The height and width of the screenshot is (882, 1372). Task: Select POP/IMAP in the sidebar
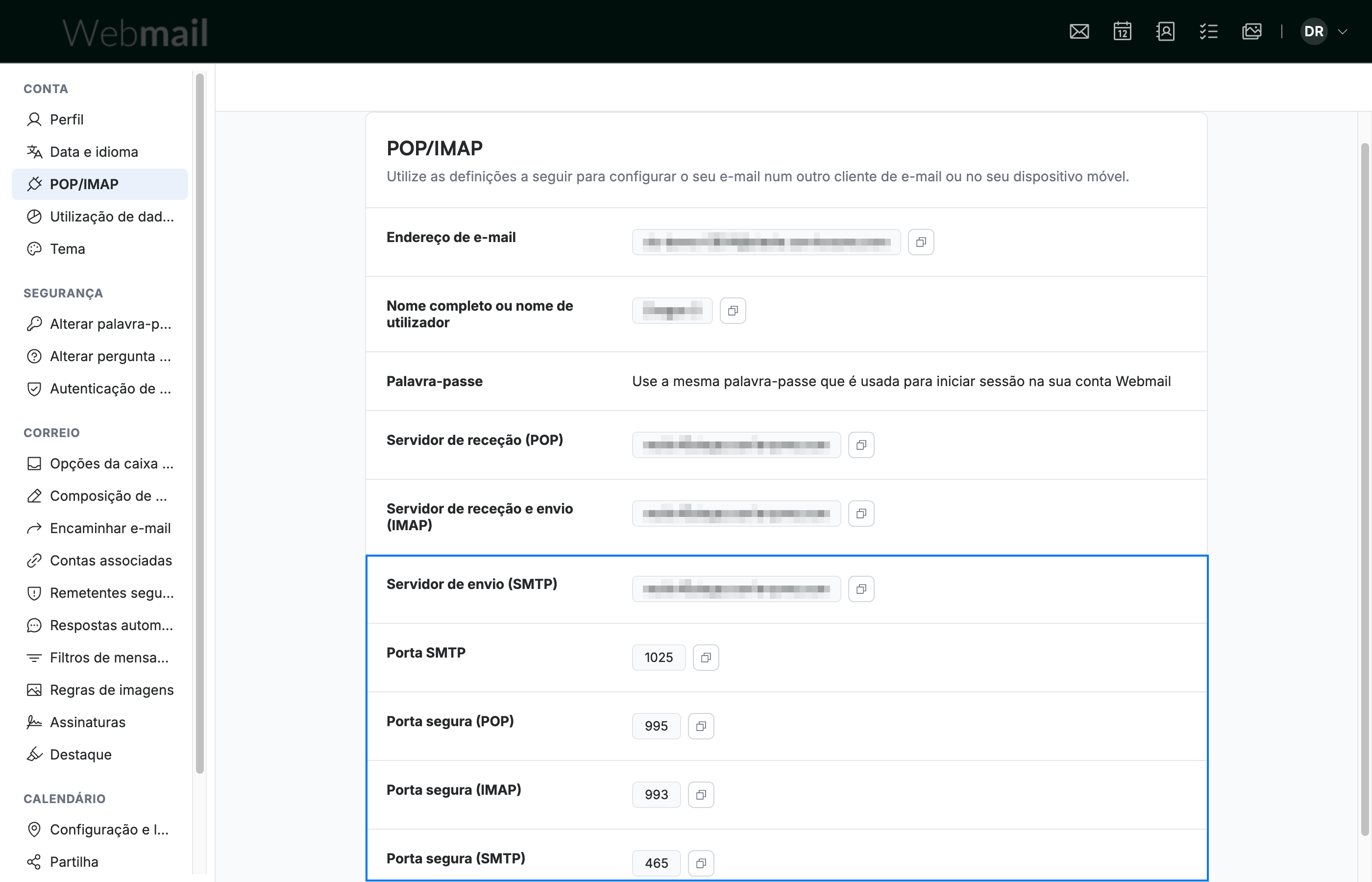coord(99,184)
